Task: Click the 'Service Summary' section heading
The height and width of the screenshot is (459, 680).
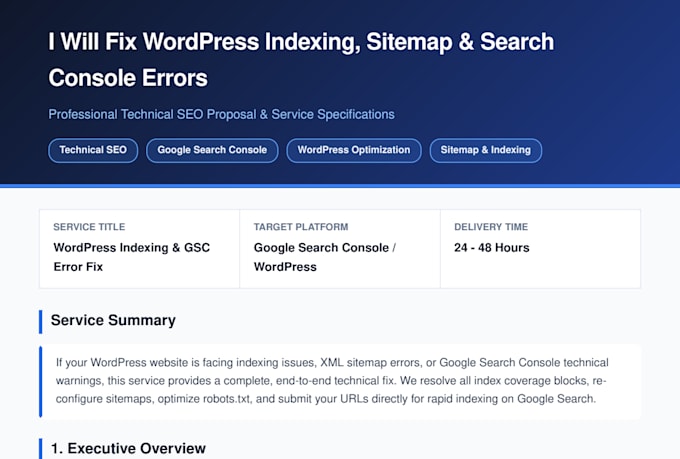Action: (x=113, y=321)
